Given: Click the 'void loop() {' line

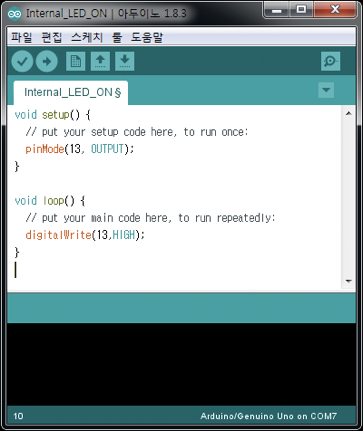Looking at the screenshot, I should [50, 201].
